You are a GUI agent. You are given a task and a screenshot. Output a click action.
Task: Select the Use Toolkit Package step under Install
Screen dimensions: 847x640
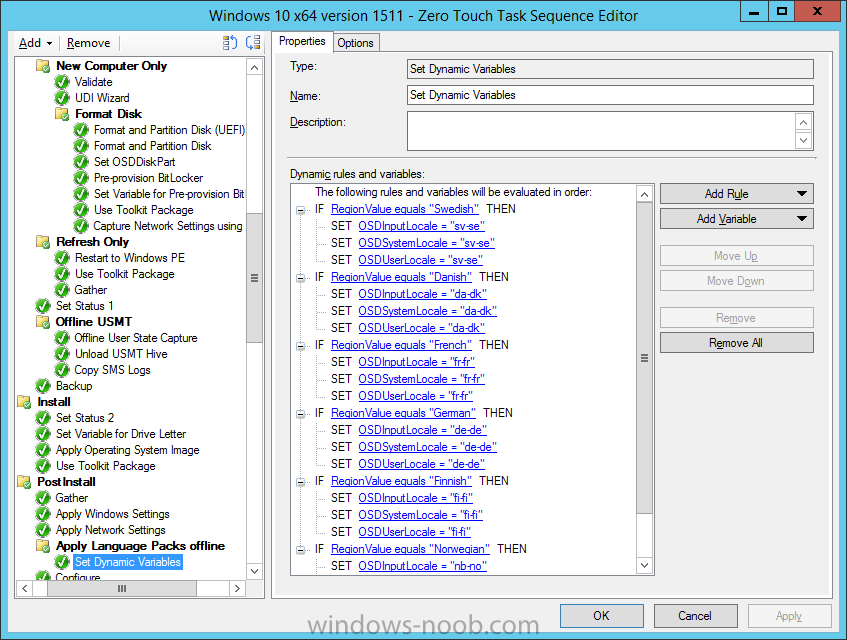coord(106,466)
